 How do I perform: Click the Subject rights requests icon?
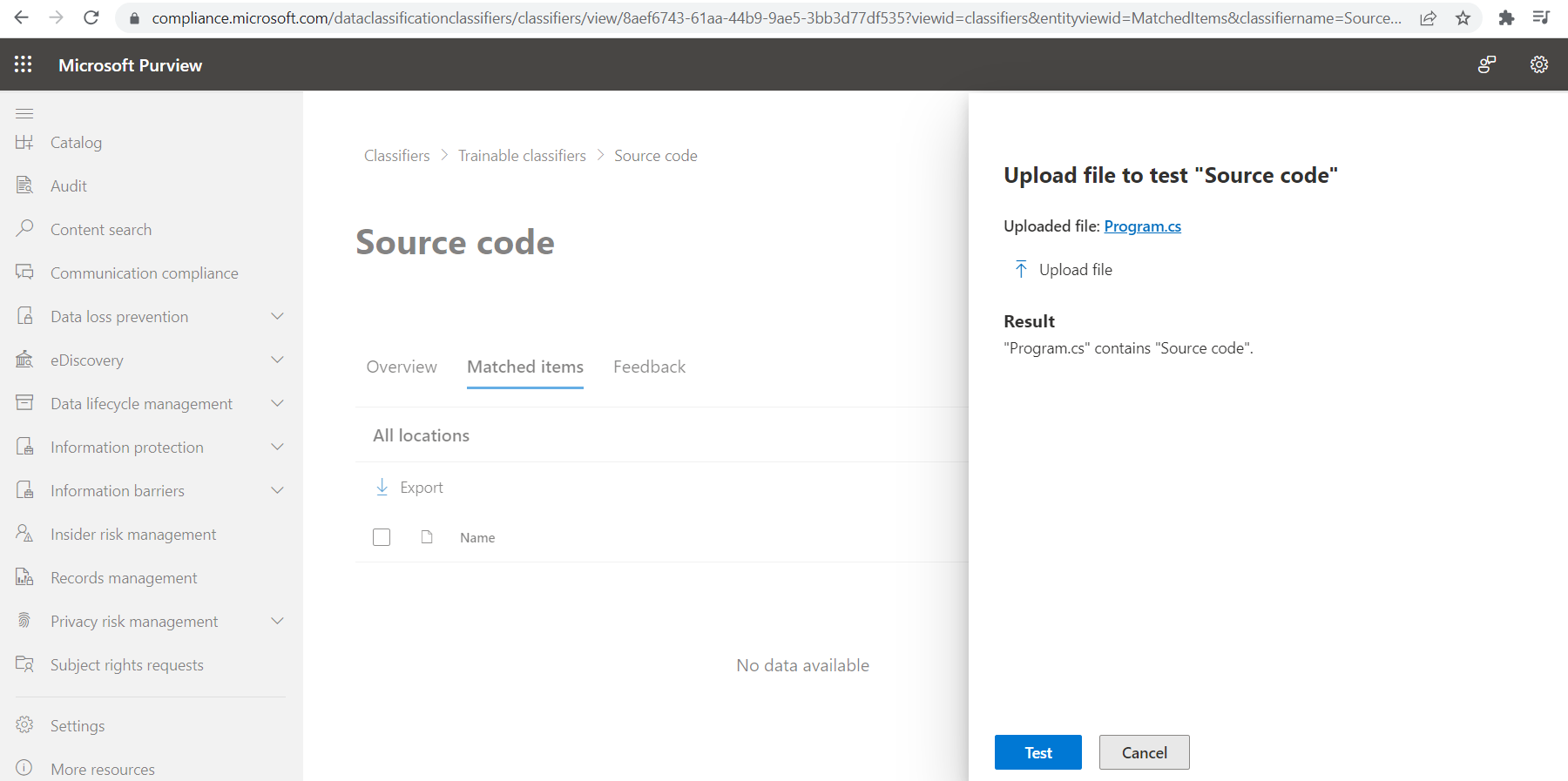click(24, 664)
